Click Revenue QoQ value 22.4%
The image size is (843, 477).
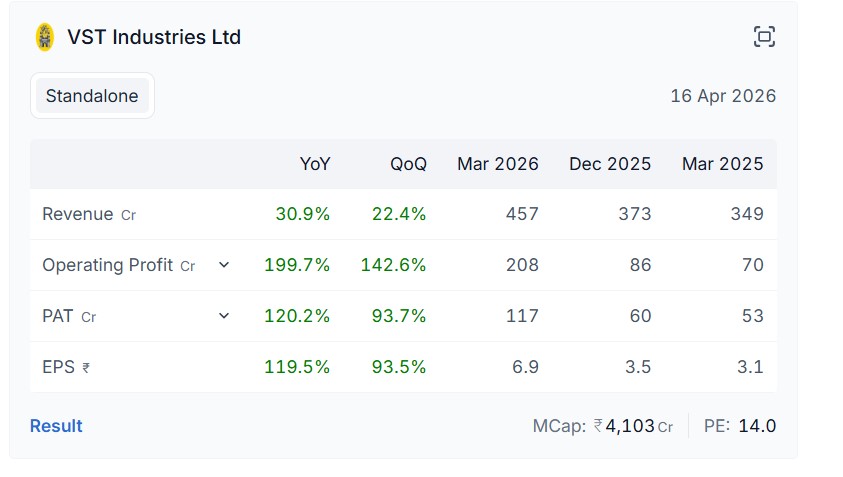point(399,214)
